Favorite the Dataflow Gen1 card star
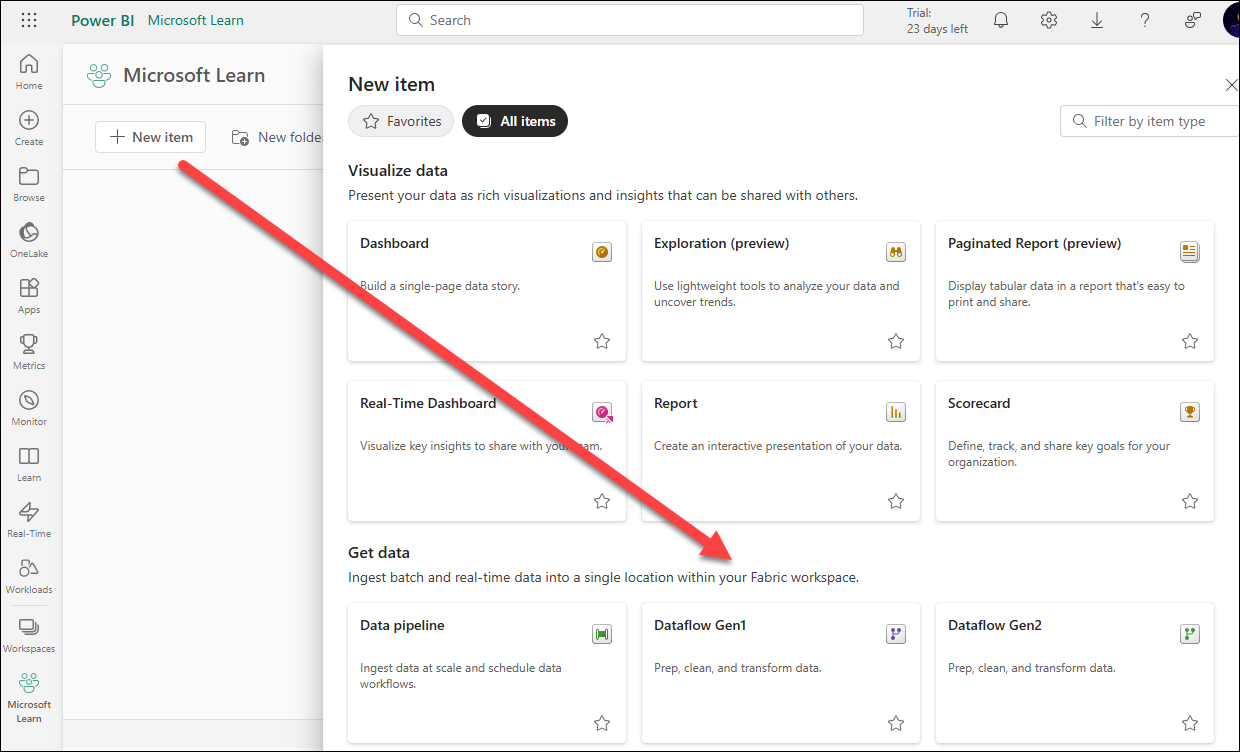Image resolution: width=1240 pixels, height=752 pixels. pos(896,723)
